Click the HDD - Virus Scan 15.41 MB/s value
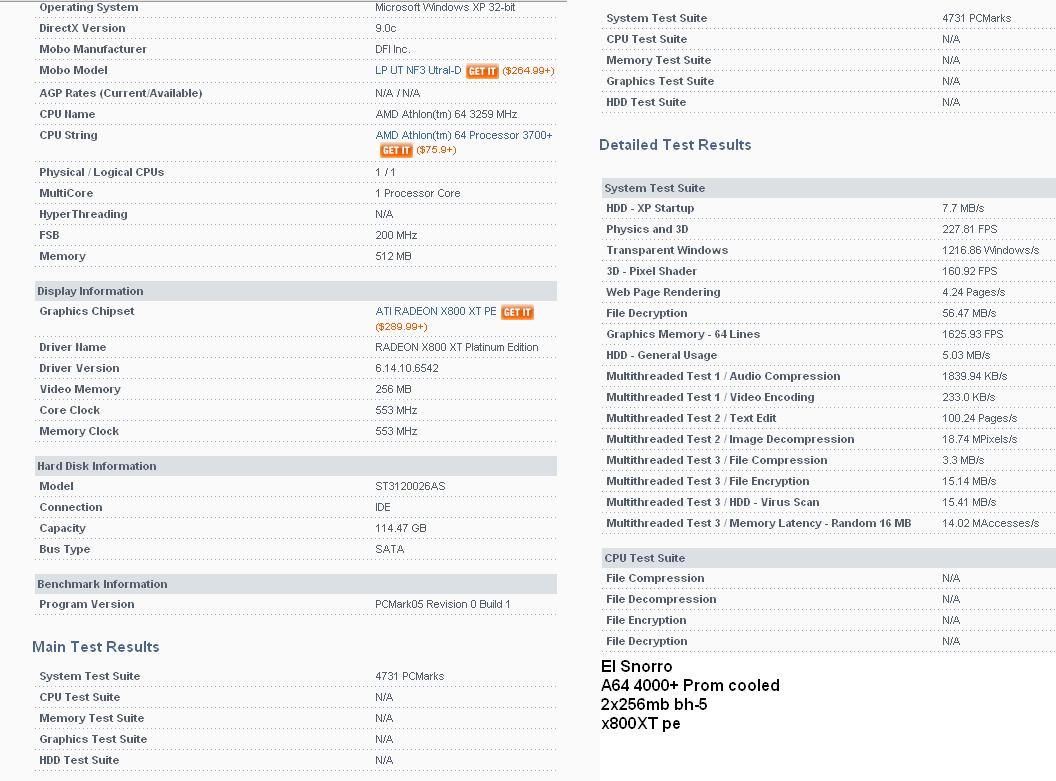The width and height of the screenshot is (1056, 781). point(969,502)
